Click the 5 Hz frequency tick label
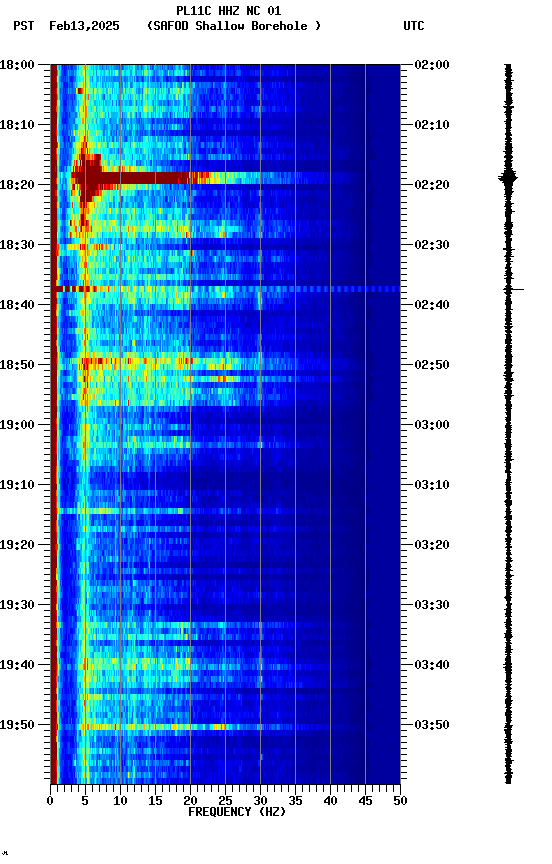 85,801
